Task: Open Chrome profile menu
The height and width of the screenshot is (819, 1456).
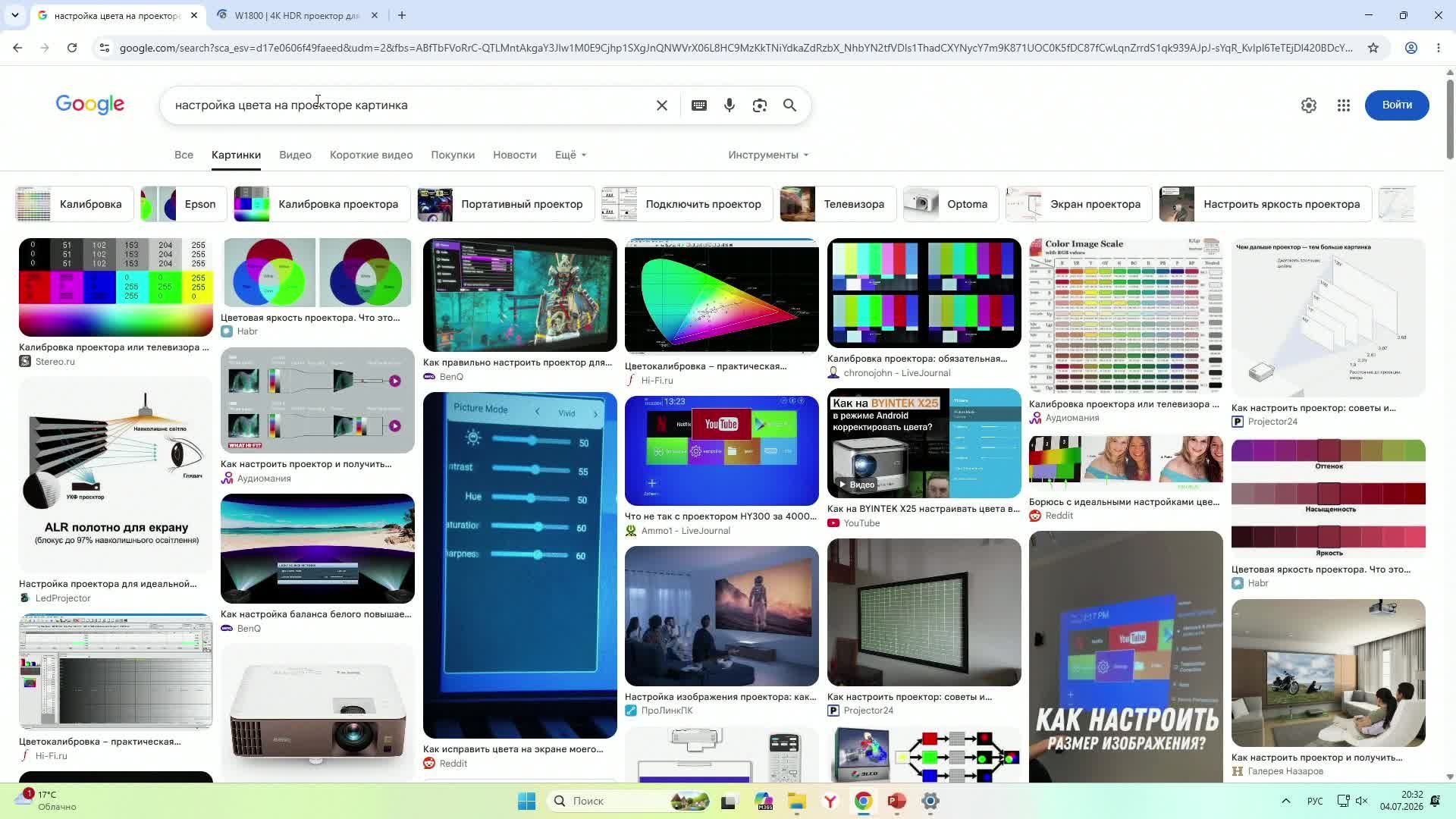Action: pos(1411,48)
